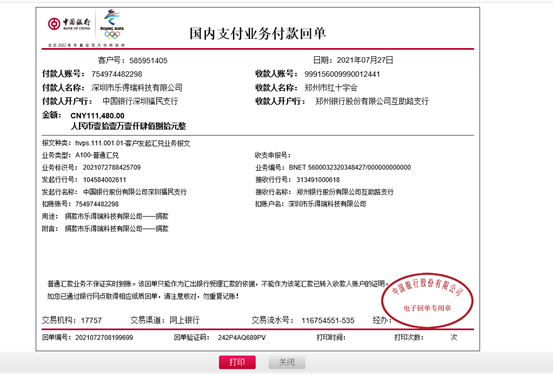The width and height of the screenshot is (553, 375).
Task: Click the date 2021年07月27日
Action: [365, 60]
